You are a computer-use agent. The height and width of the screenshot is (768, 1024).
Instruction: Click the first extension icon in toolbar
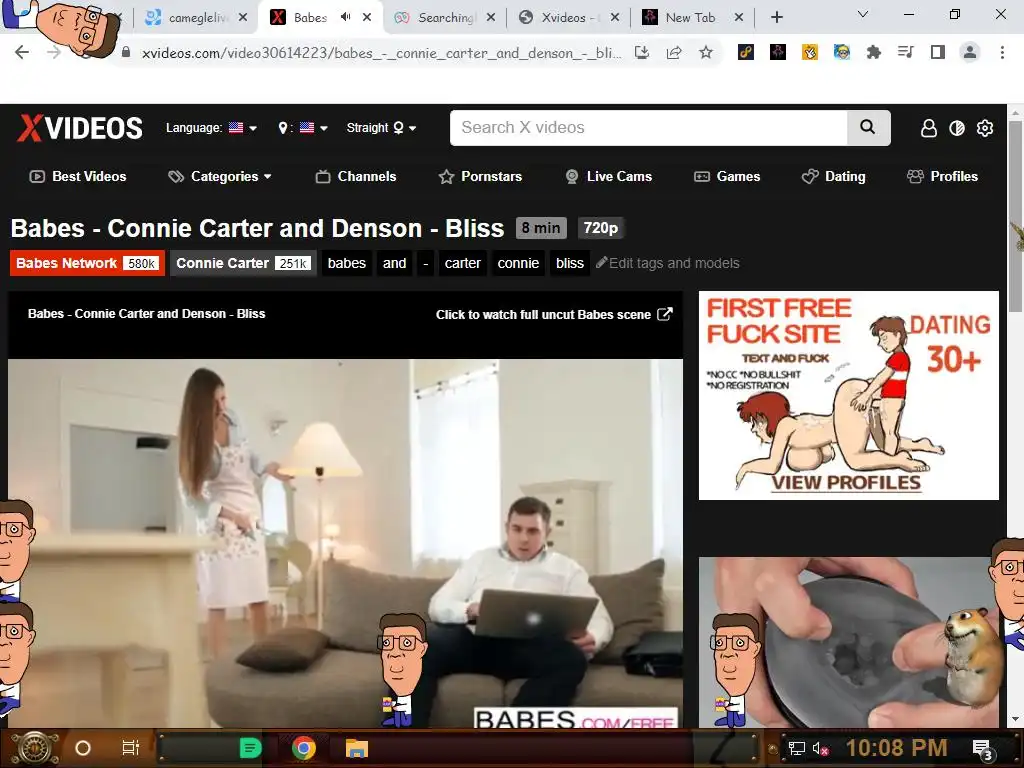[746, 52]
